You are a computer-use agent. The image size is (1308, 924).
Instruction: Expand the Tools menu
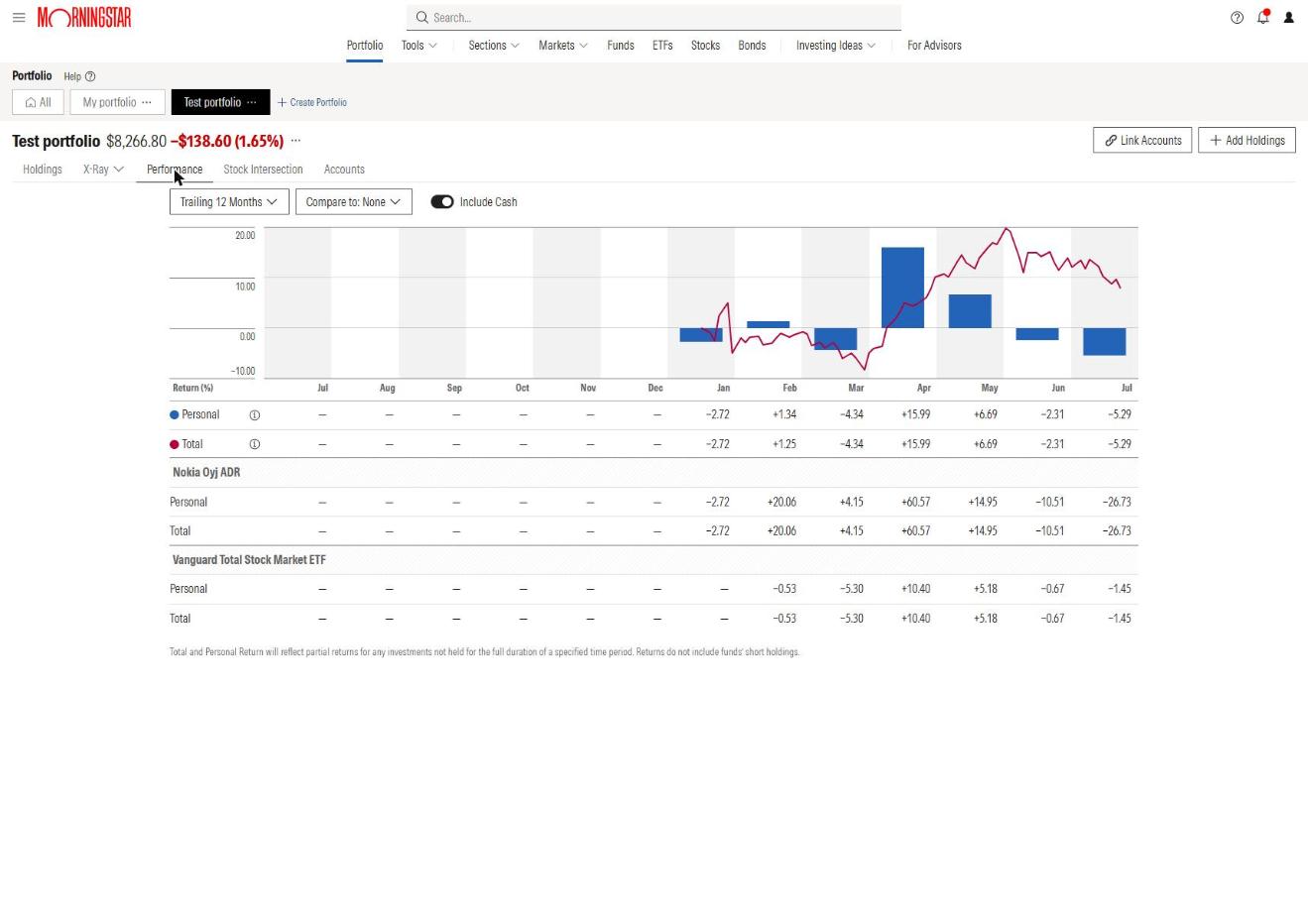point(419,46)
